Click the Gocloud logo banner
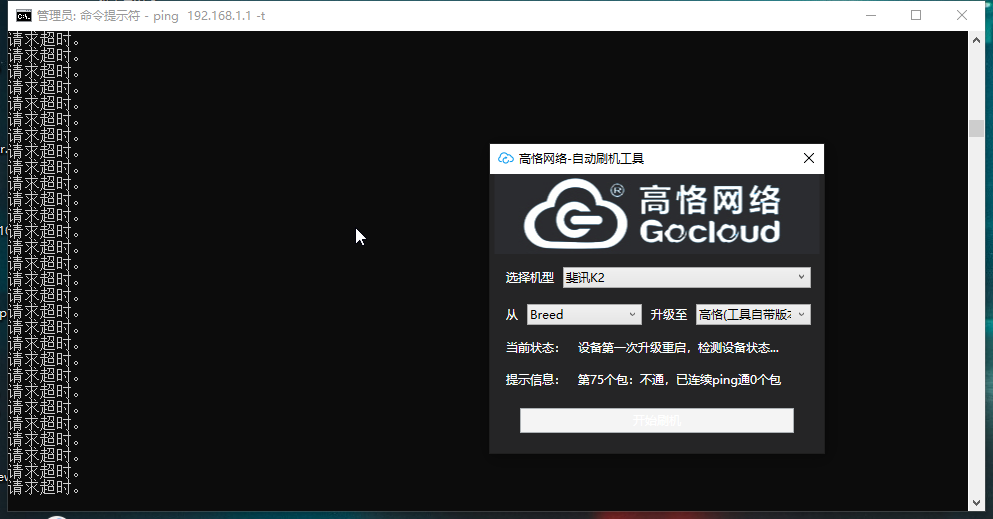 point(657,215)
